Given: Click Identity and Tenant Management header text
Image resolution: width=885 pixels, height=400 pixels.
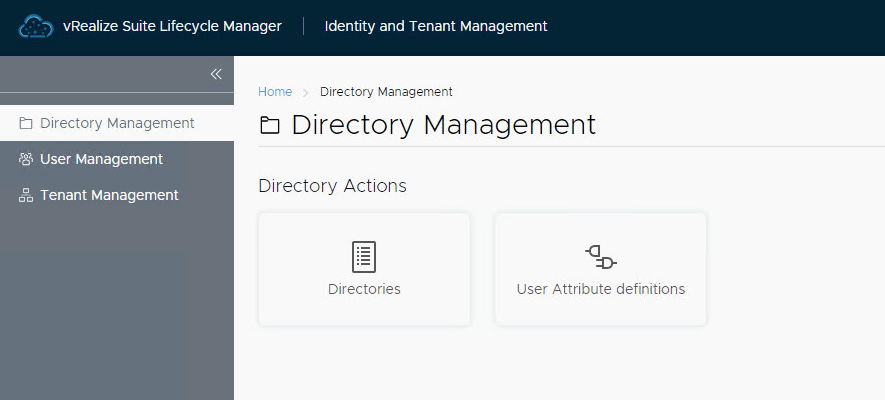Looking at the screenshot, I should 436,26.
